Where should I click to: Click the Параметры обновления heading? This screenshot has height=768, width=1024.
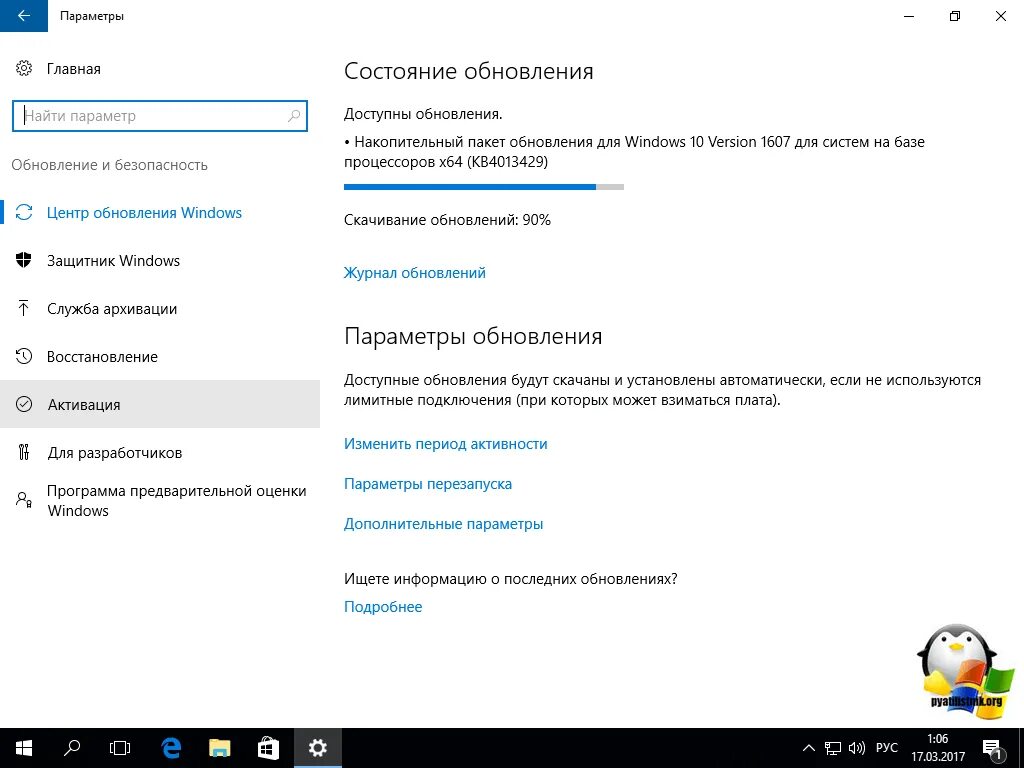473,336
